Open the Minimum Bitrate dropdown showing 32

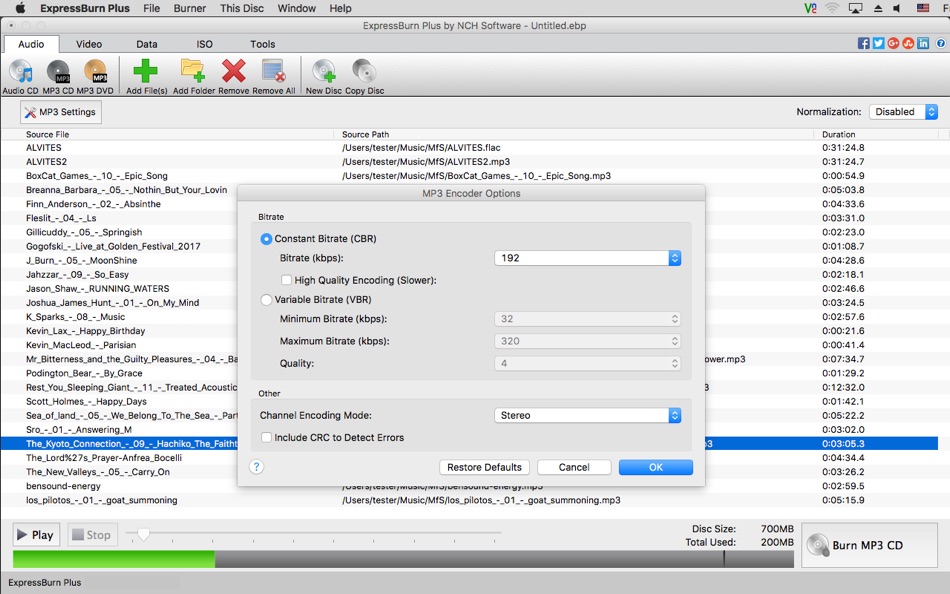587,319
